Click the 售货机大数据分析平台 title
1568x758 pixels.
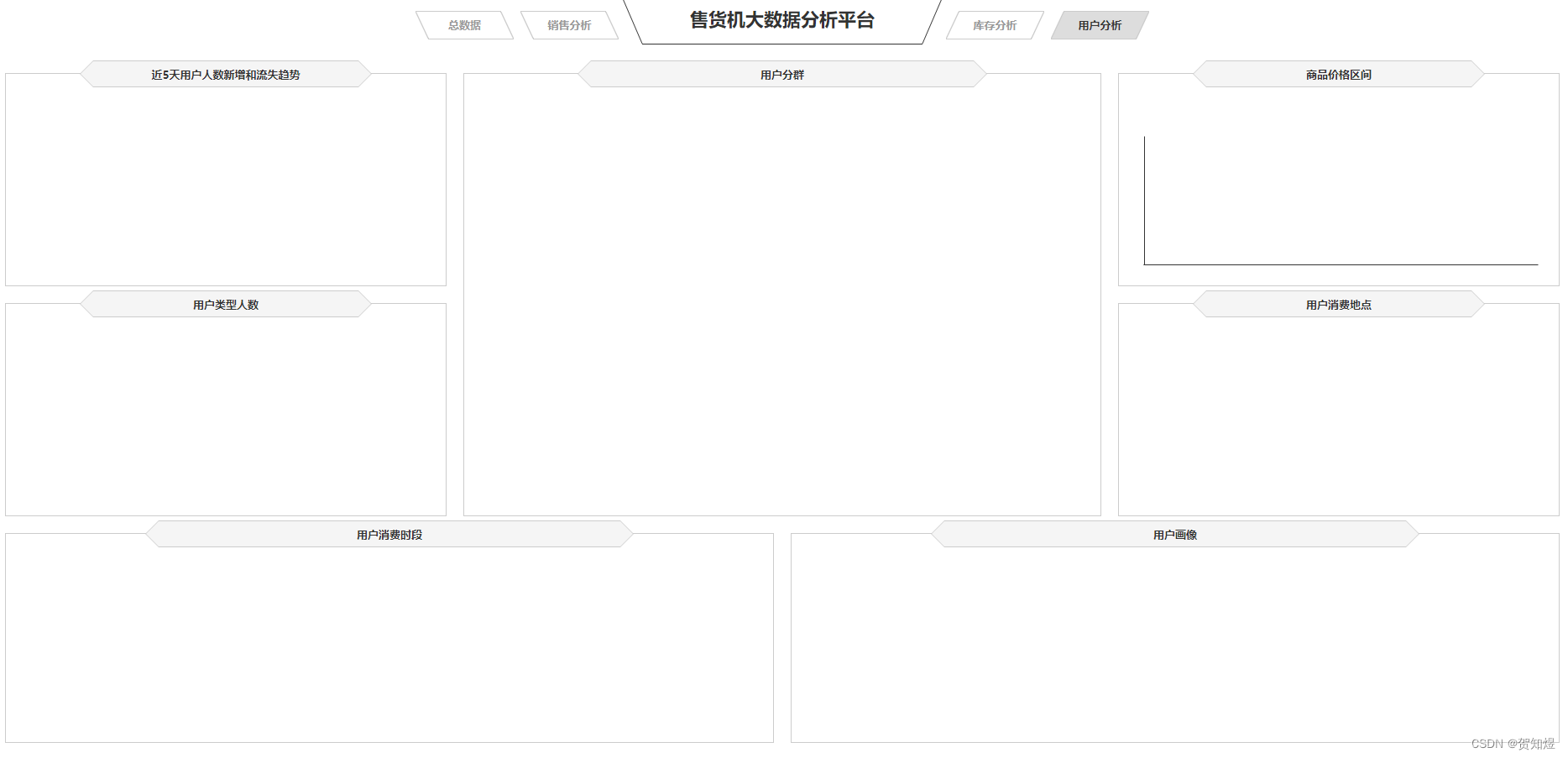coord(782,20)
